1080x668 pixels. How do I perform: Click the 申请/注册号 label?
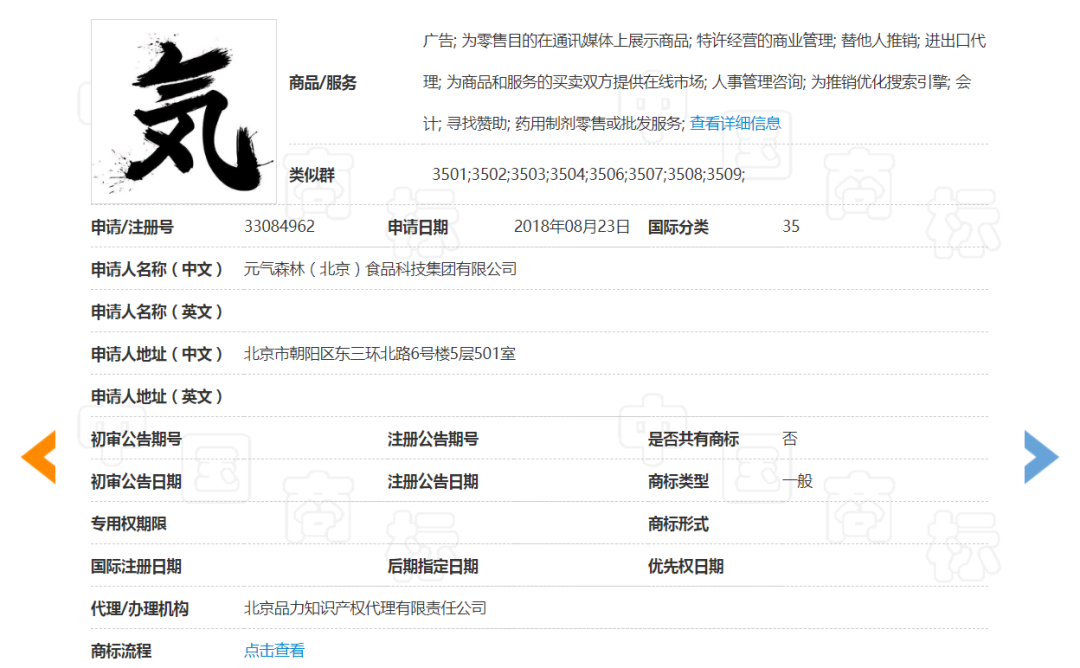pyautogui.click(x=132, y=227)
